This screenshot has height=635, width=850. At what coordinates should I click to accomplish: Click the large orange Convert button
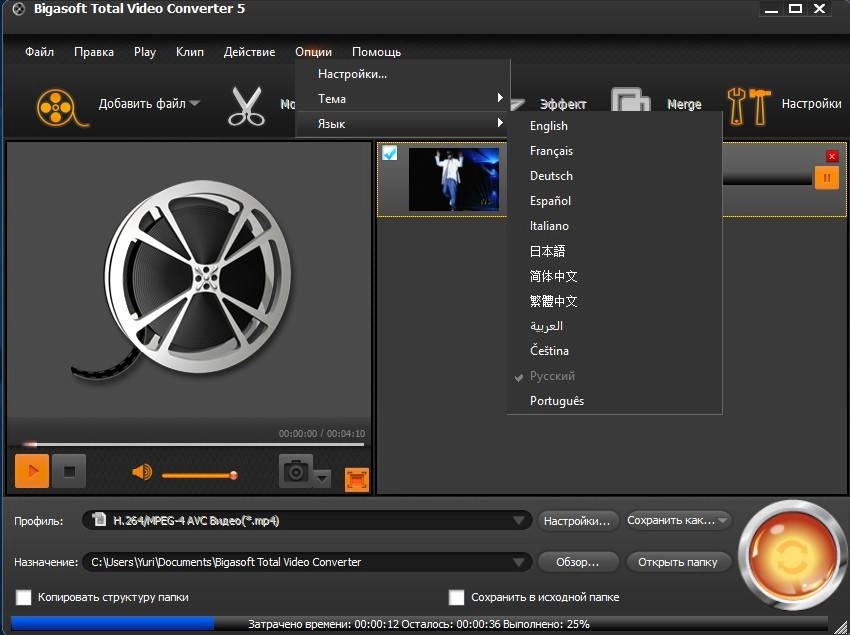[x=791, y=557]
